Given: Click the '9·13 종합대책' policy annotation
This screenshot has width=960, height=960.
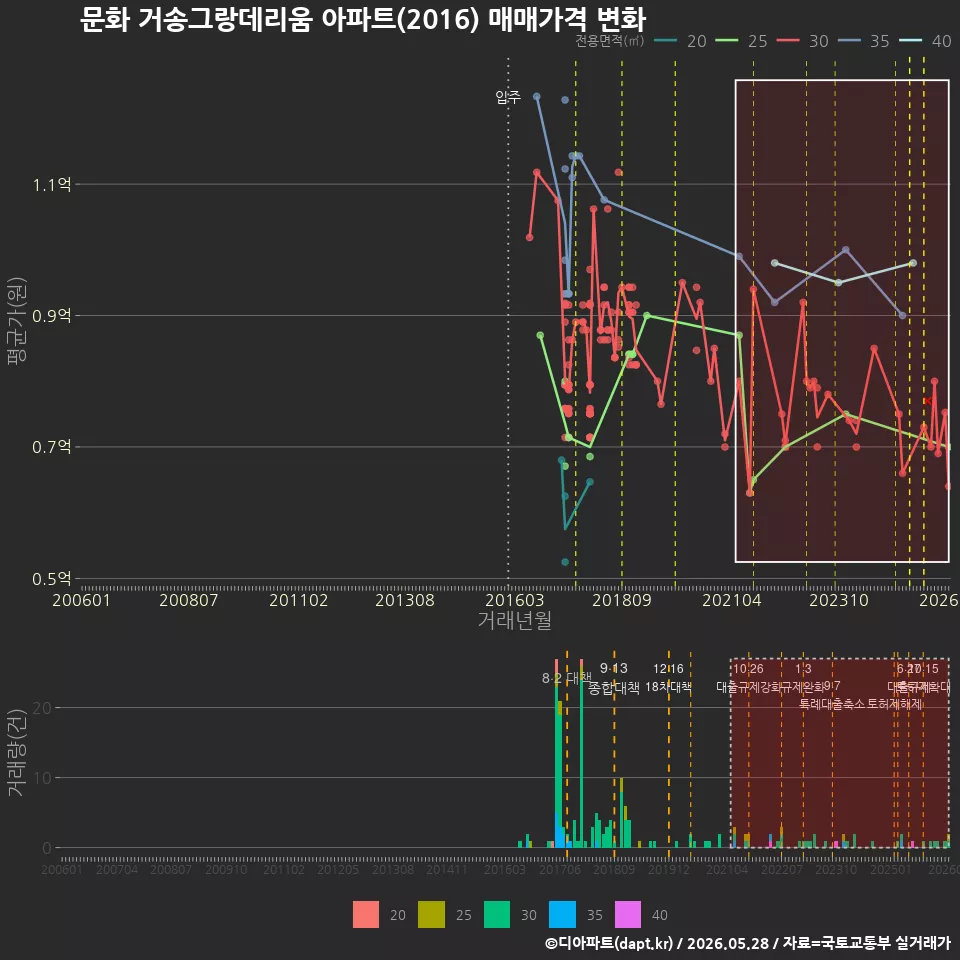Looking at the screenshot, I should pyautogui.click(x=613, y=678).
